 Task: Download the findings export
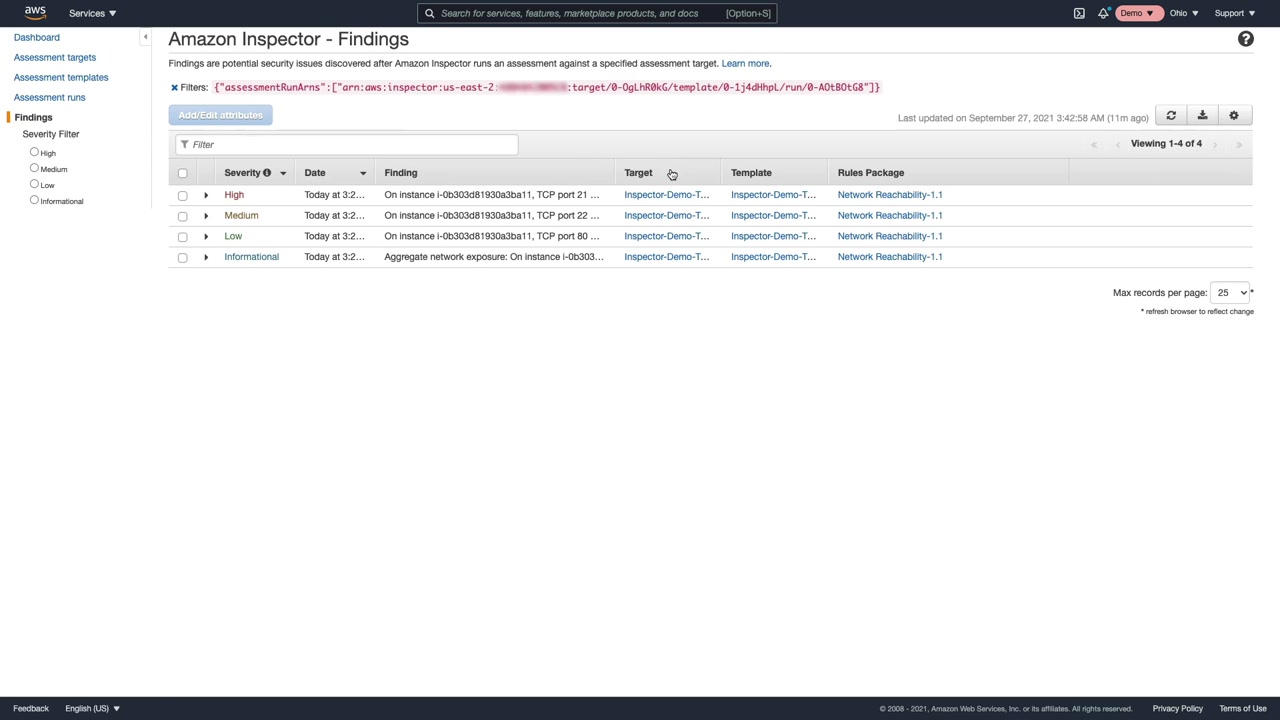pyautogui.click(x=1202, y=116)
